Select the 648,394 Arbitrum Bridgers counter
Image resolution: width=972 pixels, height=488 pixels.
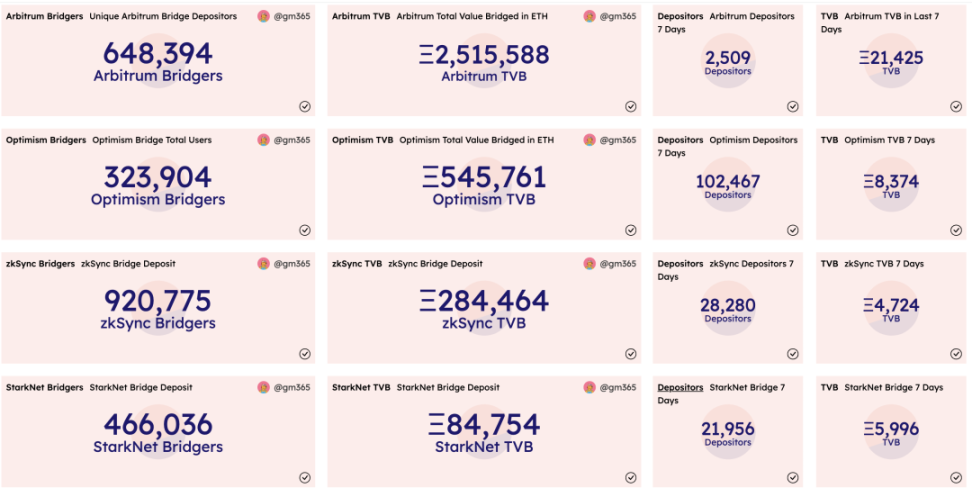tap(158, 53)
